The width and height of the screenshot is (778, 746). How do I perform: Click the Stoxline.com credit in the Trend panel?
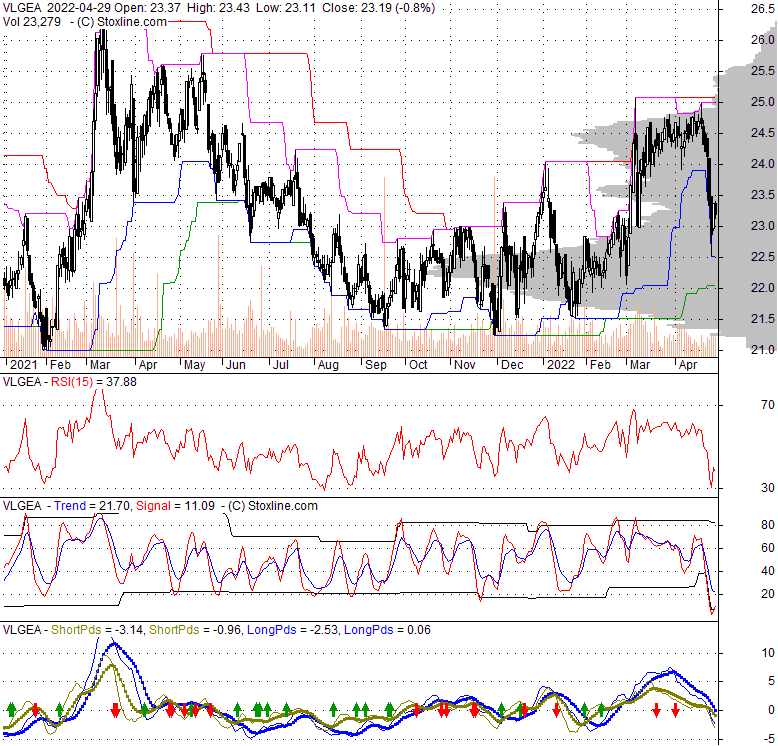pyautogui.click(x=272, y=506)
